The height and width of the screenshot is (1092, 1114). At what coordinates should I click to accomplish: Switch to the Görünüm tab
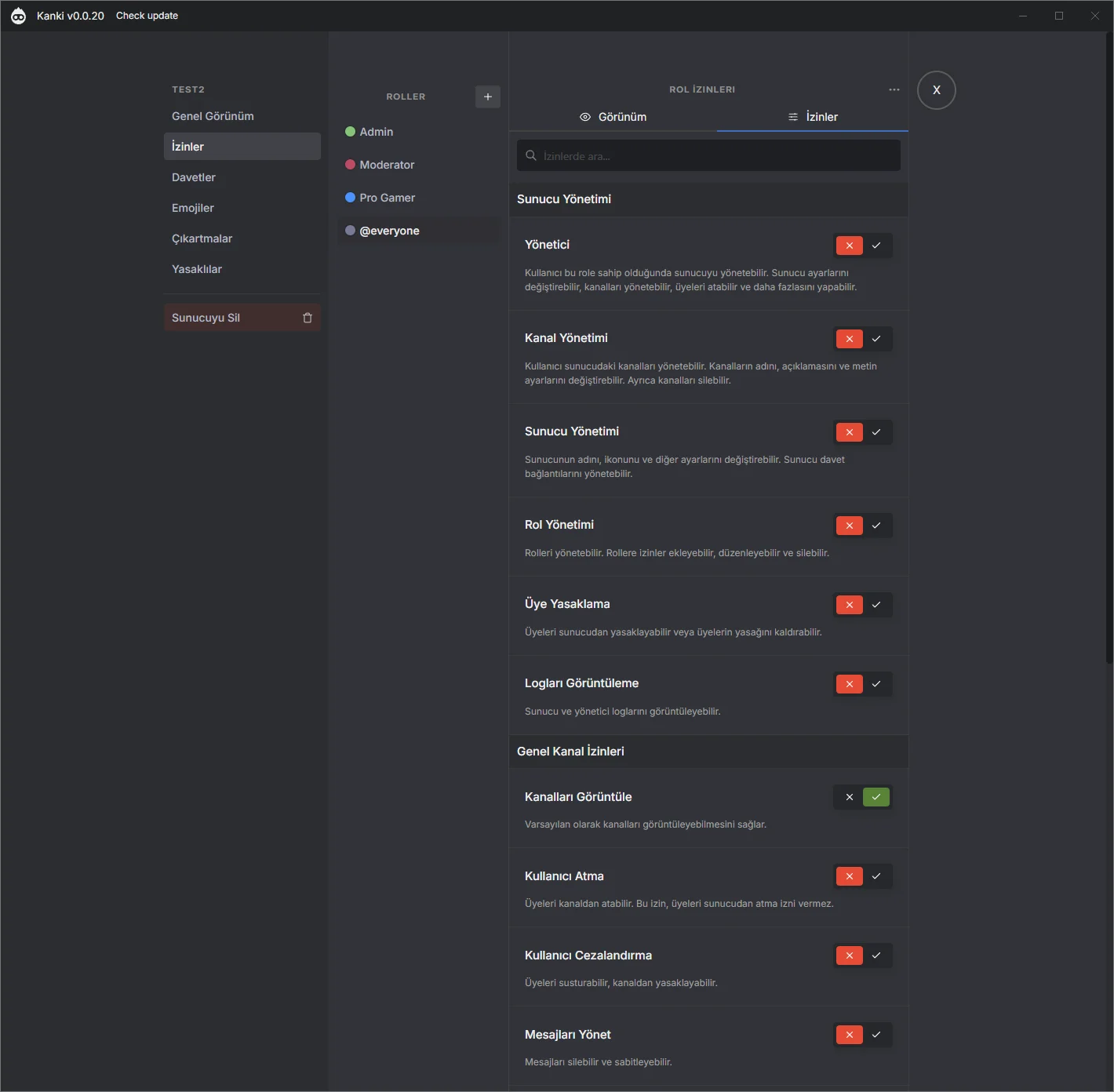pos(613,117)
